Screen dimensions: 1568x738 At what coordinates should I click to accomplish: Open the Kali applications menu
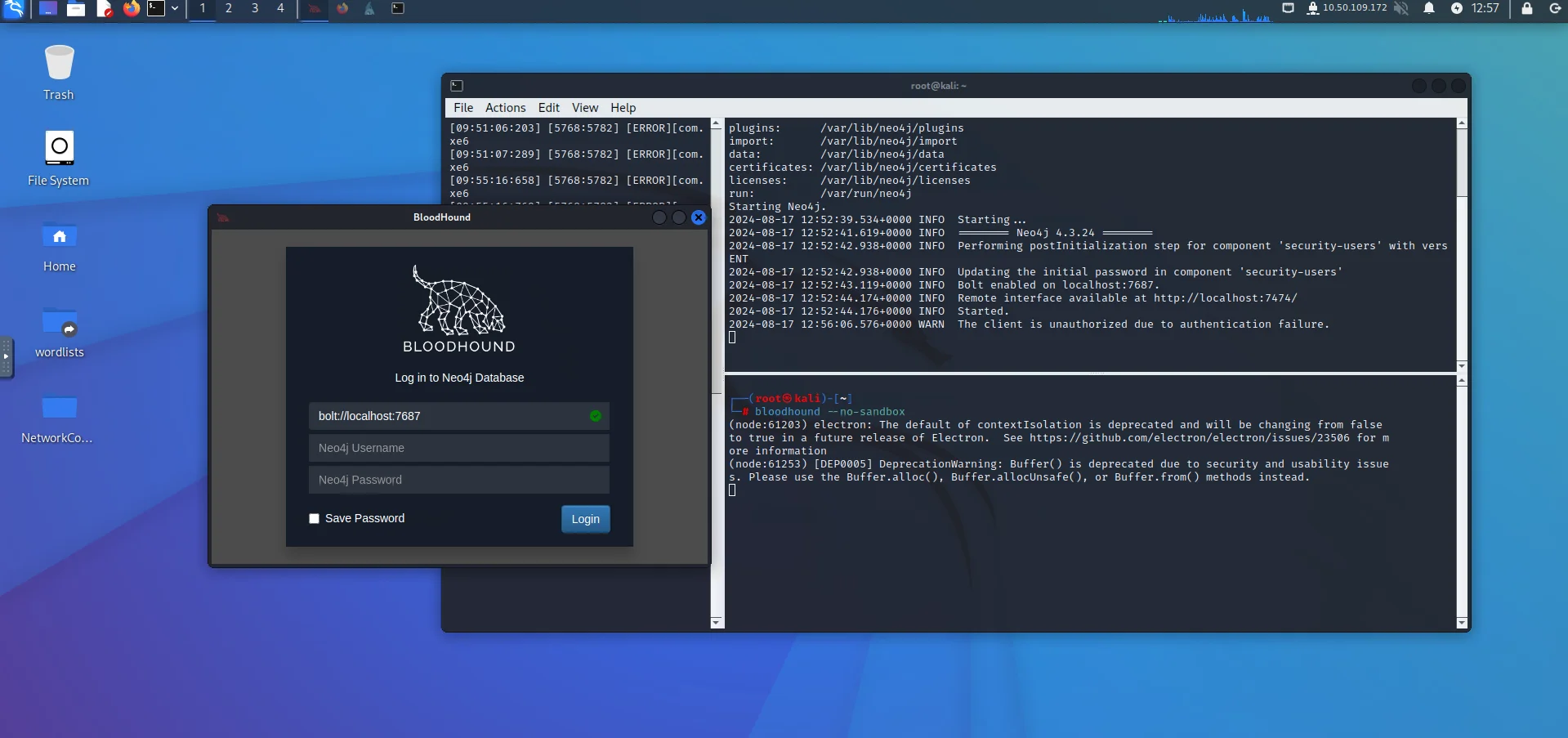click(14, 9)
